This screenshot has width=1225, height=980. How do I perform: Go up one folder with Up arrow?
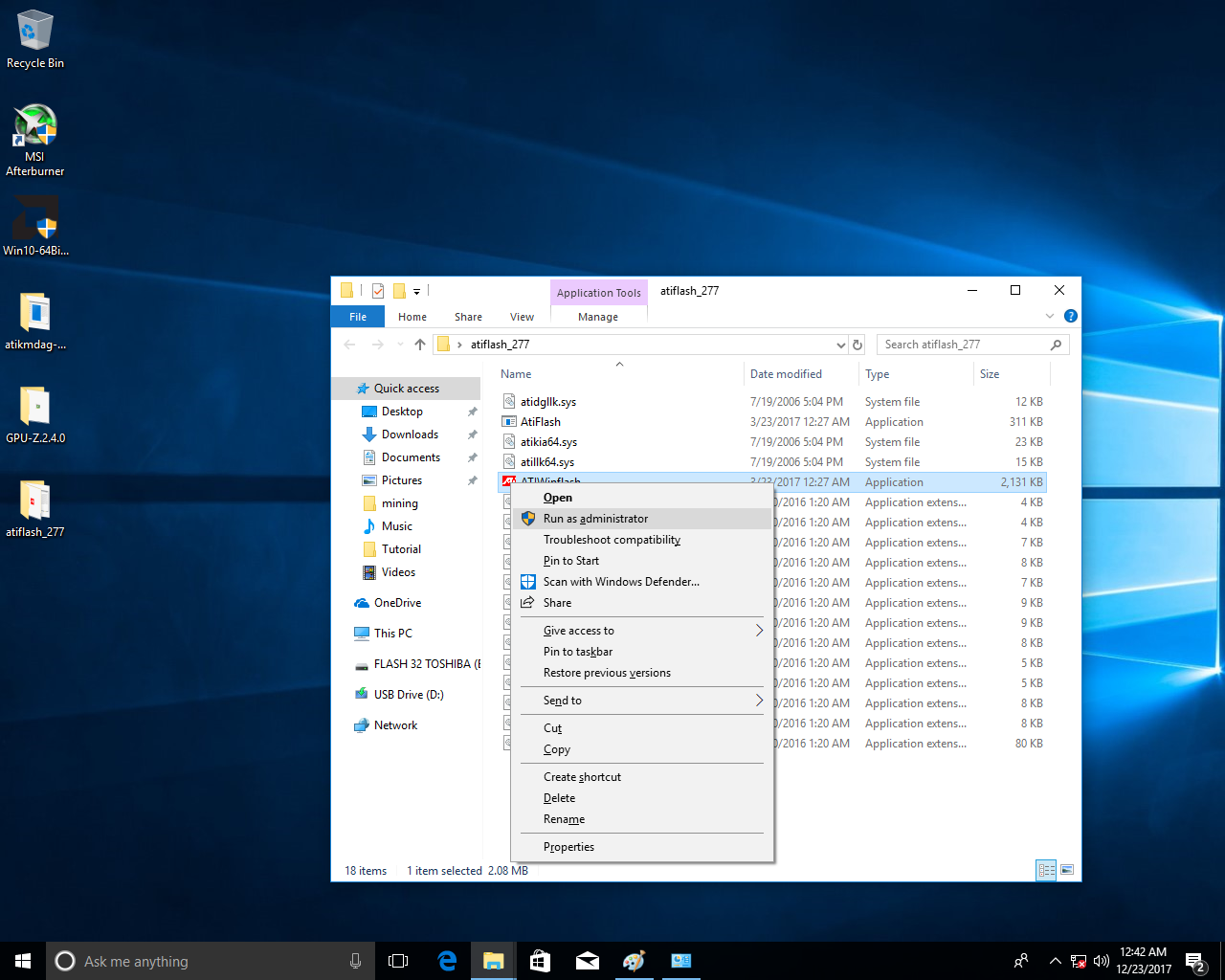click(x=420, y=345)
